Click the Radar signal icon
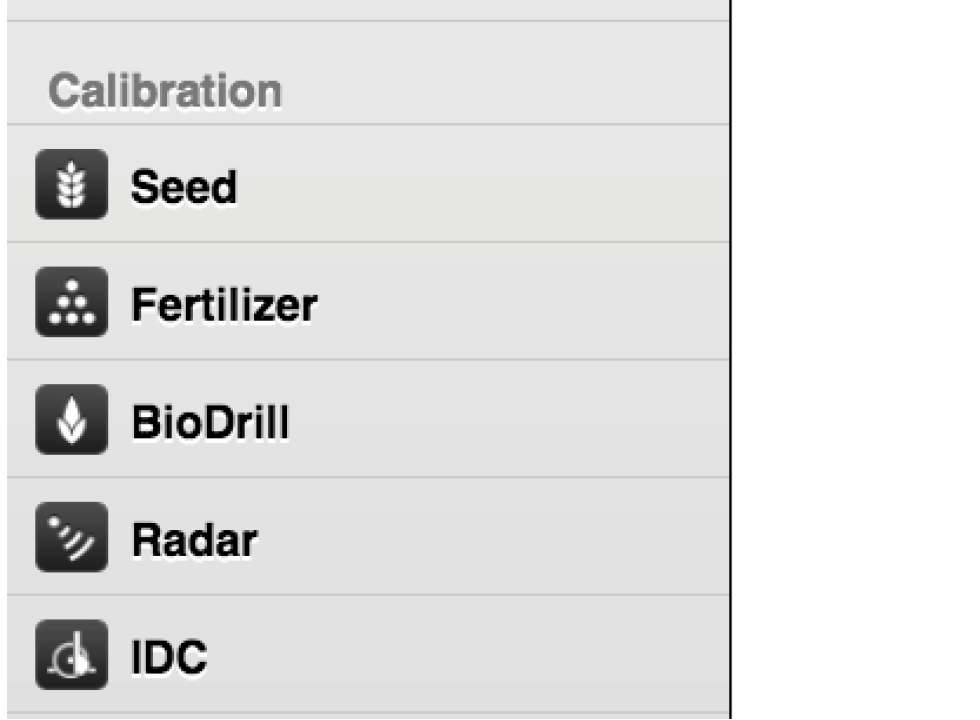The image size is (980, 720). pos(71,537)
